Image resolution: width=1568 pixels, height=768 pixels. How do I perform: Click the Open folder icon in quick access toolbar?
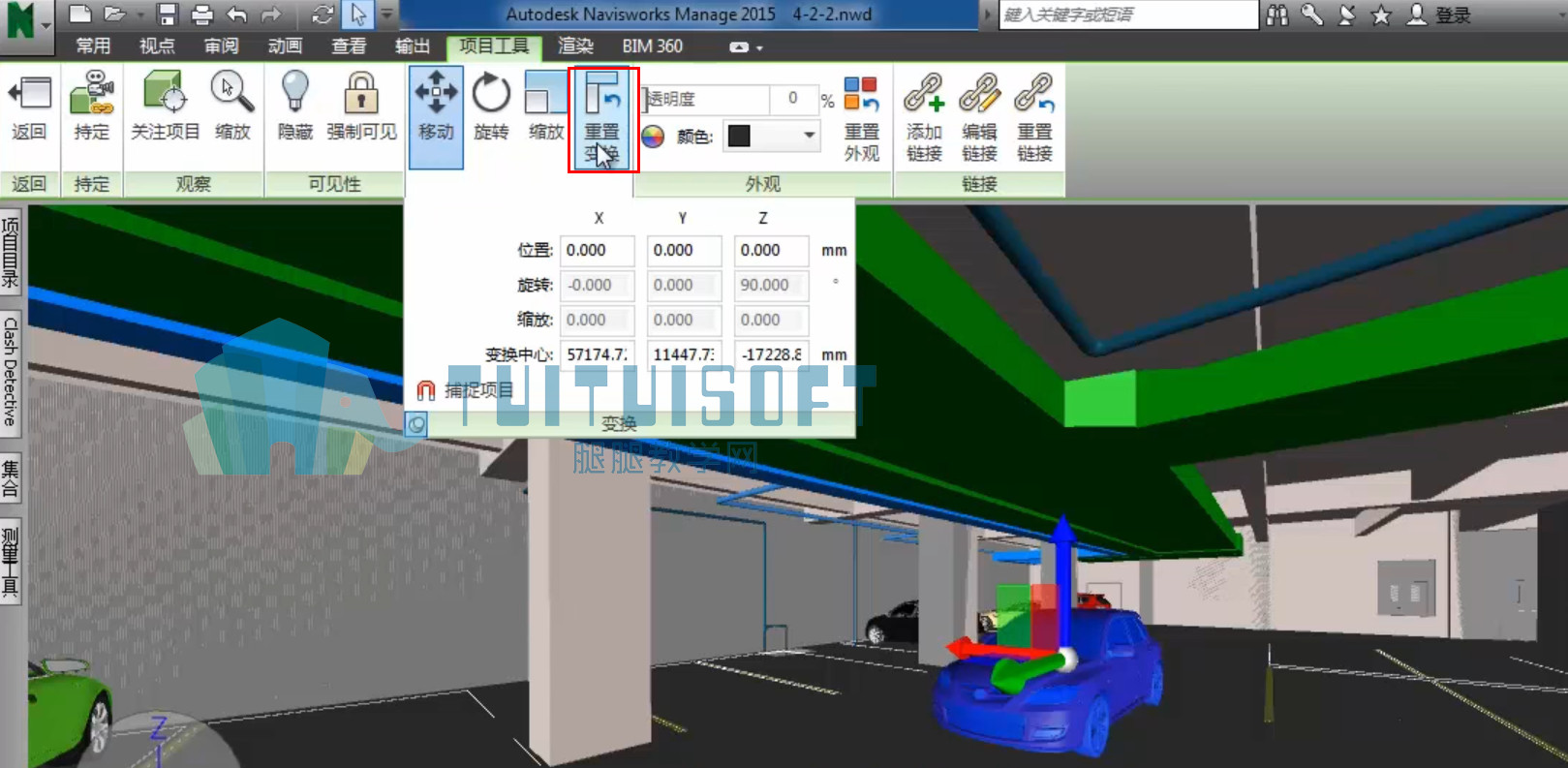click(x=115, y=15)
